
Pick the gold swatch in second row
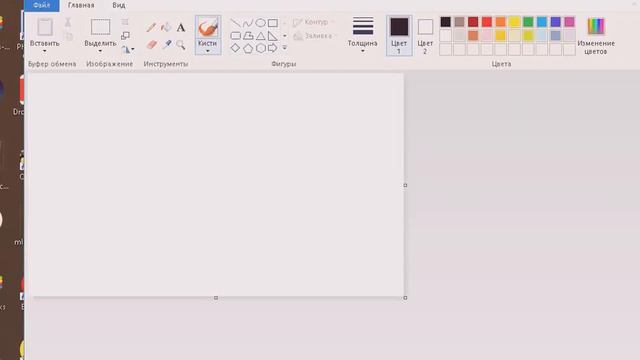501,36
